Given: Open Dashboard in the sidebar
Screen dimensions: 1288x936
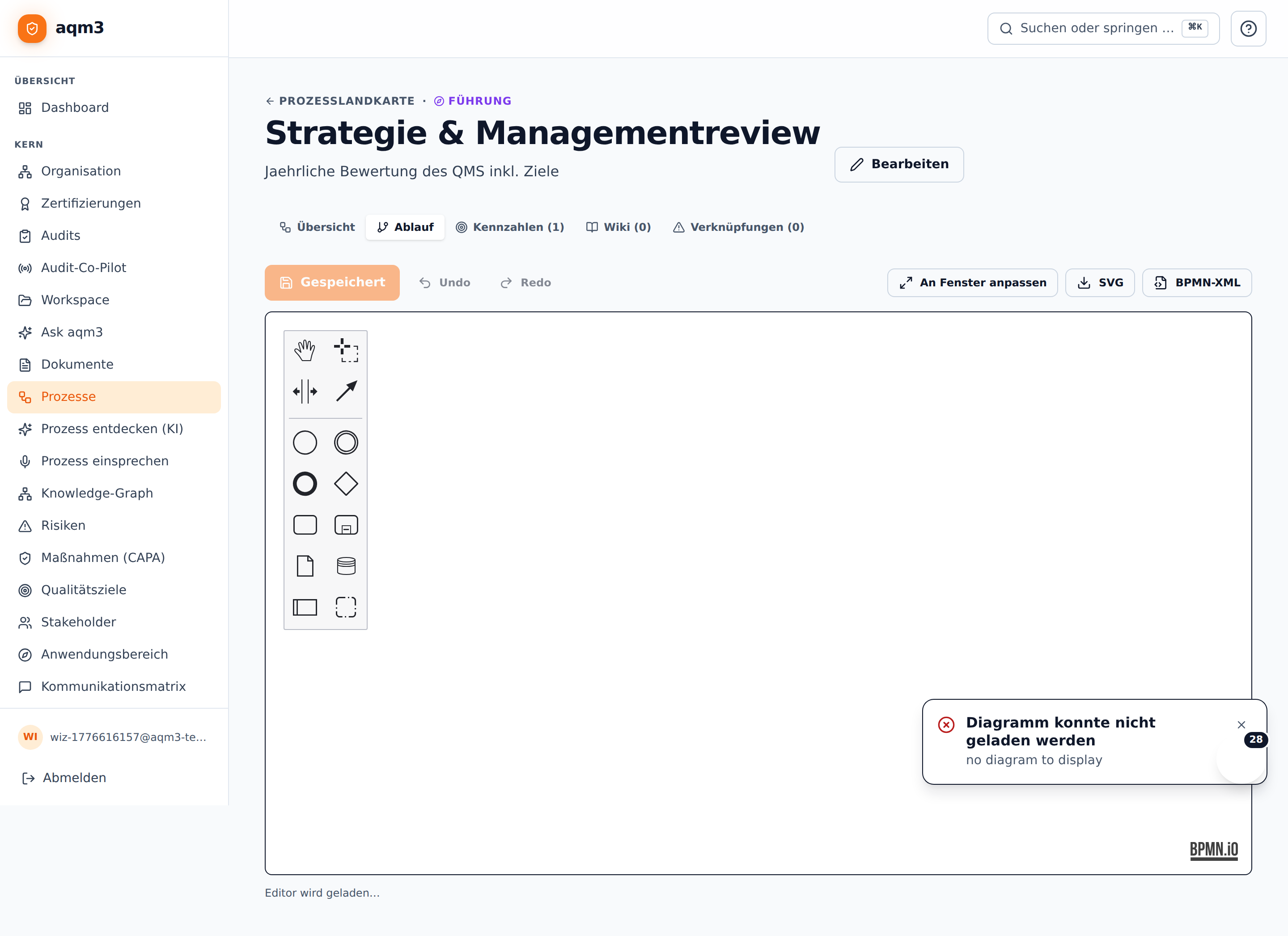Looking at the screenshot, I should pos(114,108).
